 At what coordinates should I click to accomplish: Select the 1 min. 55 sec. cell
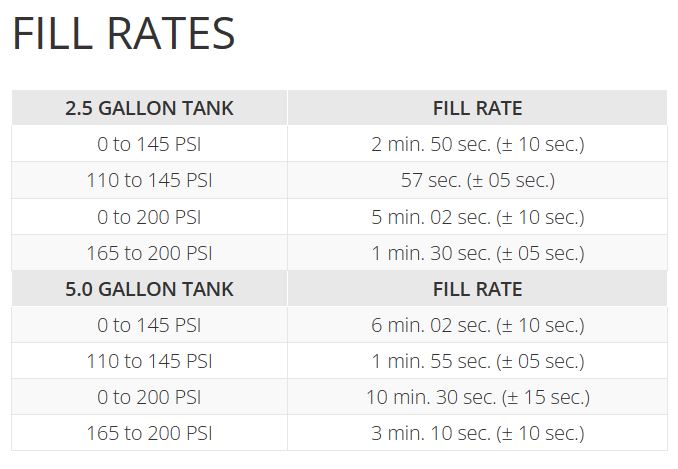coord(477,361)
